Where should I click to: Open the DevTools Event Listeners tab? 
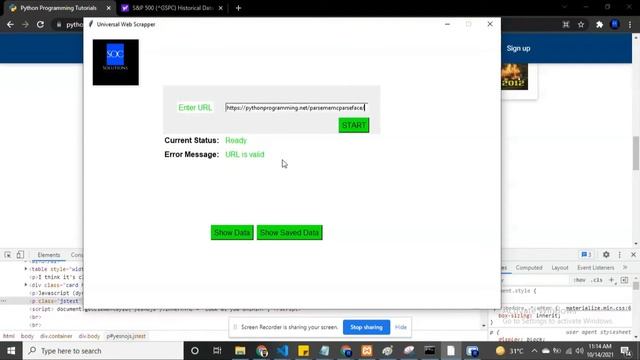click(x=596, y=268)
